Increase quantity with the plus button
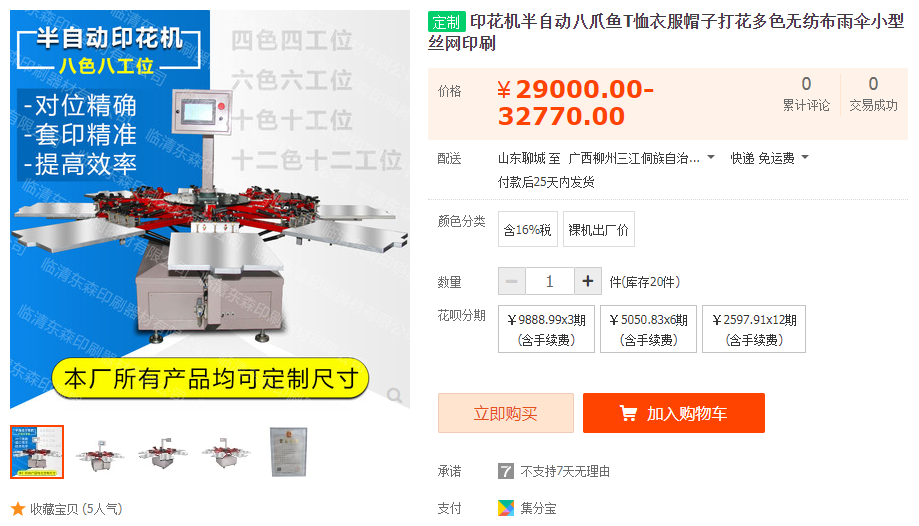Screen dimensions: 919x526 588,281
